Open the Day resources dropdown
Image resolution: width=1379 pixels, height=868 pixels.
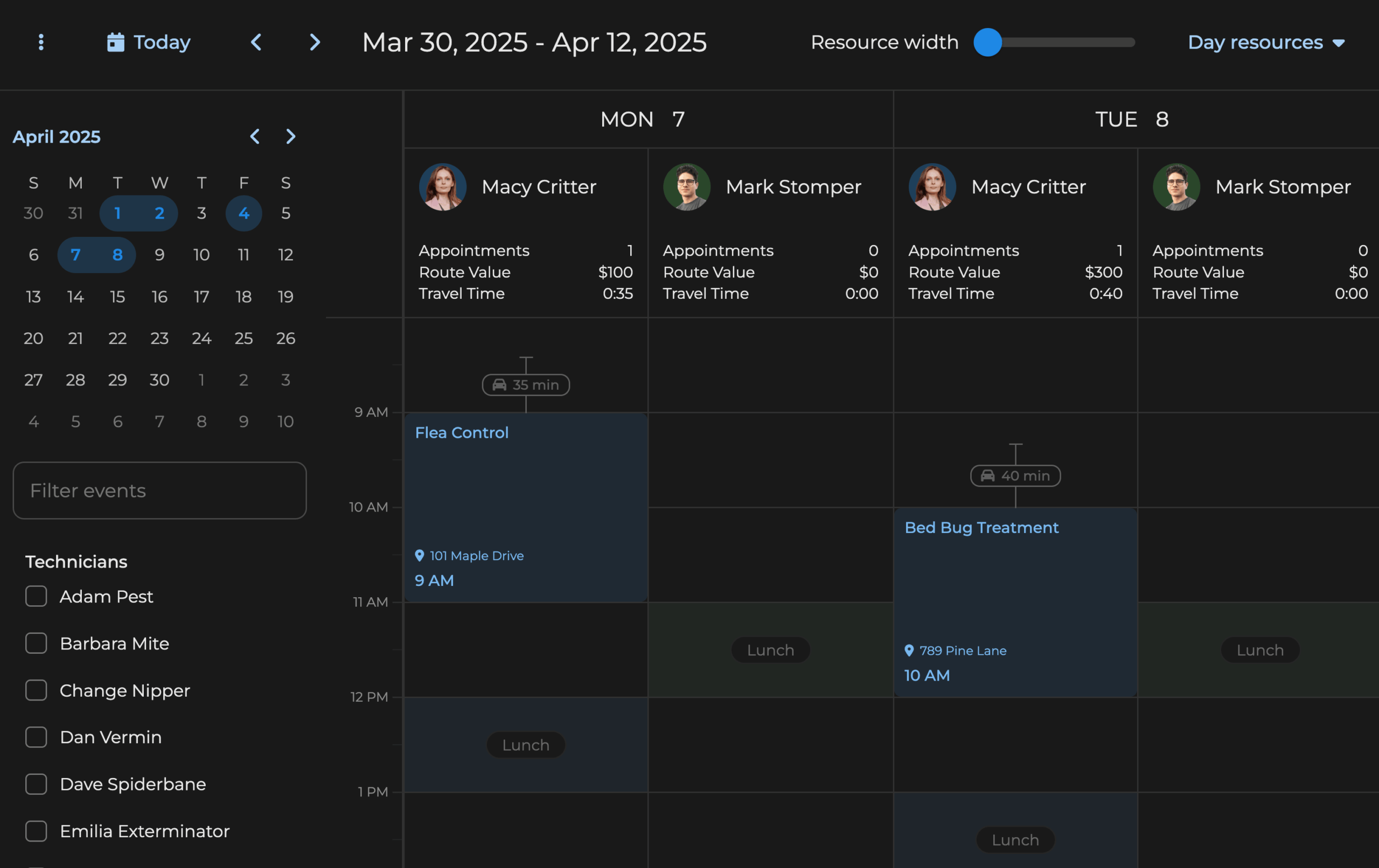coord(1265,42)
